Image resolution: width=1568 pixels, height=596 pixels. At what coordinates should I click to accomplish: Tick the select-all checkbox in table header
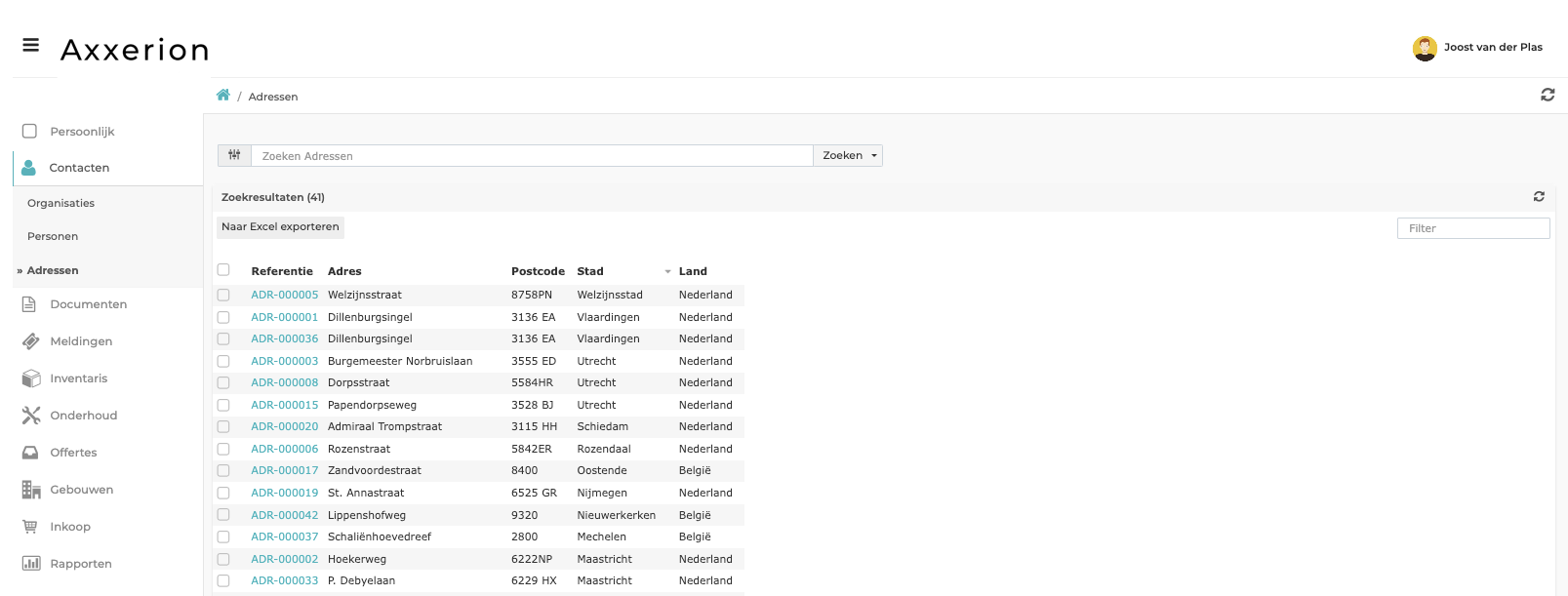tap(223, 270)
